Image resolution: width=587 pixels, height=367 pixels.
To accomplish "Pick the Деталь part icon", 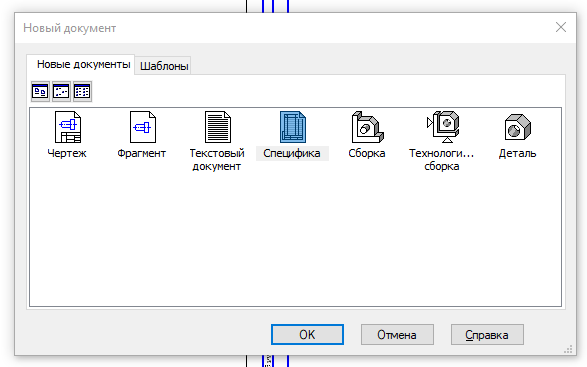I will click(x=518, y=127).
